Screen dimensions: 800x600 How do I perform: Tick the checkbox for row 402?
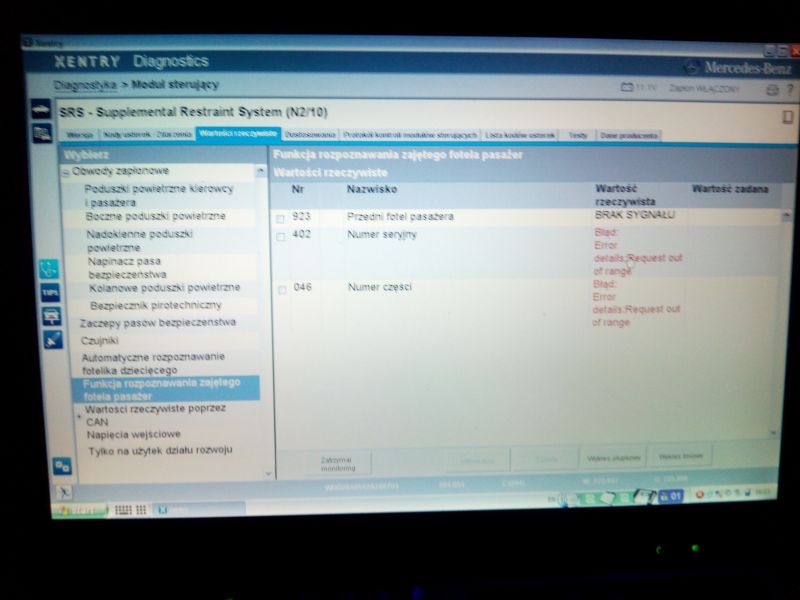pyautogui.click(x=281, y=237)
